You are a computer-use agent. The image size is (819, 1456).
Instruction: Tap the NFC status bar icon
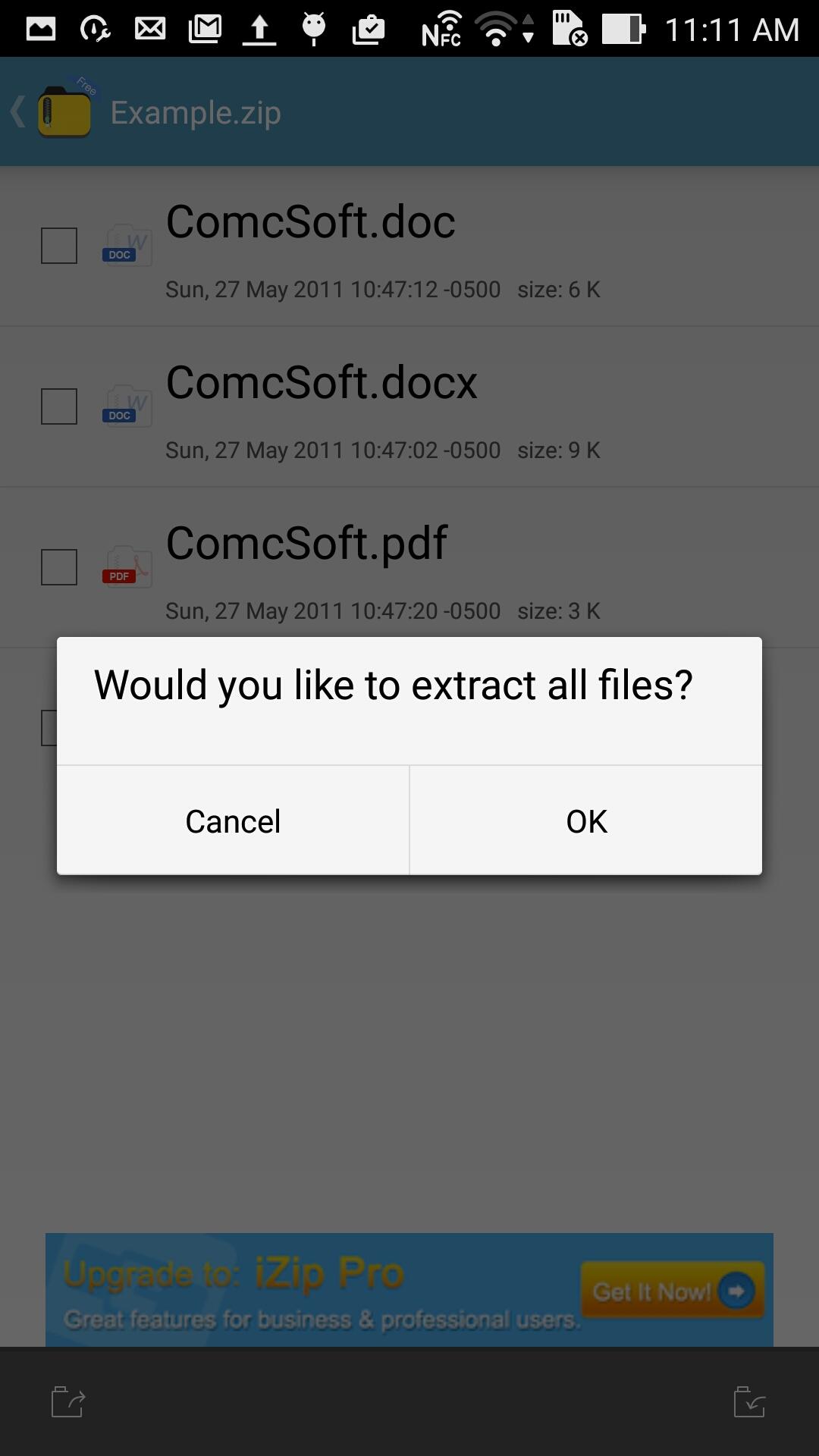coord(441,30)
